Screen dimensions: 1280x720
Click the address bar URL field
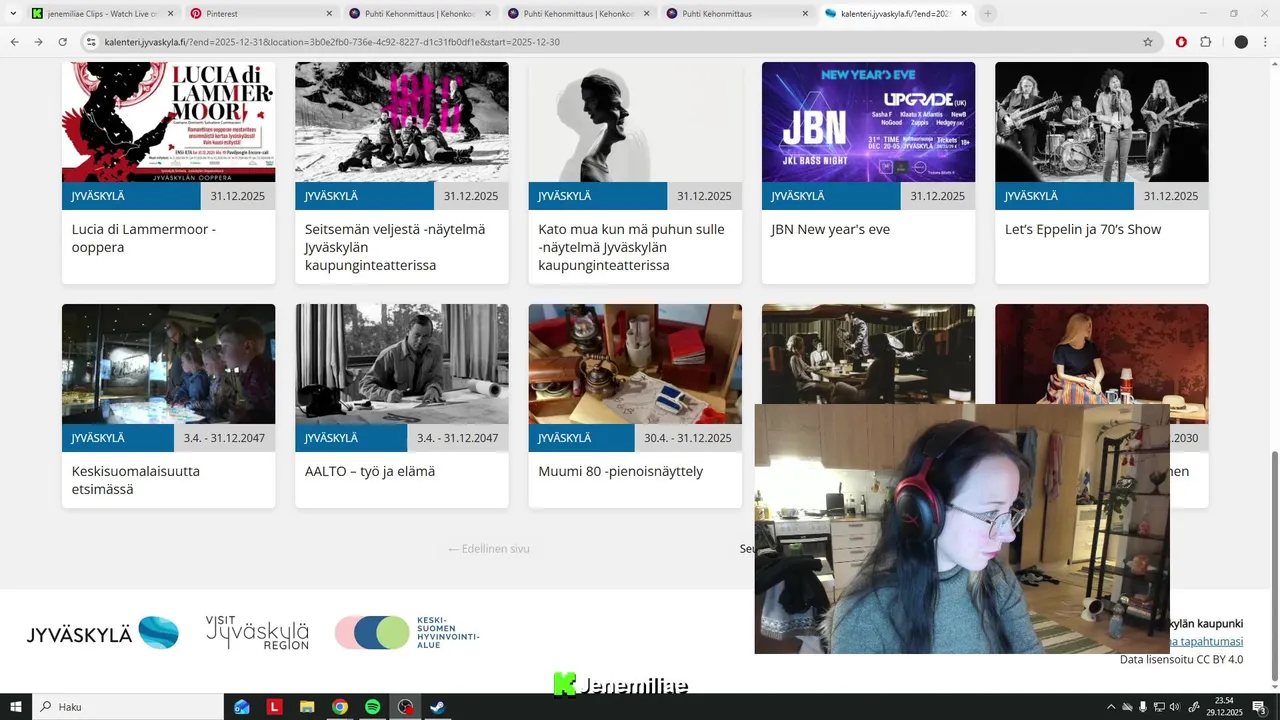tap(620, 42)
